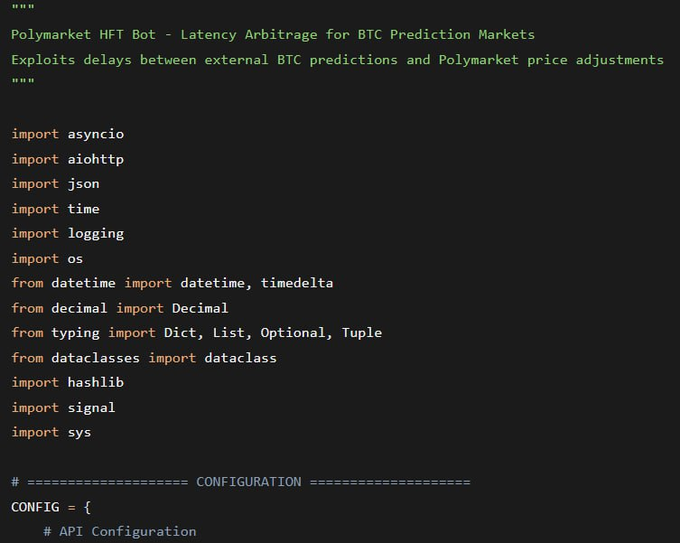Click on the 'import os' line
Image resolution: width=680 pixels, height=543 pixels.
click(x=47, y=258)
